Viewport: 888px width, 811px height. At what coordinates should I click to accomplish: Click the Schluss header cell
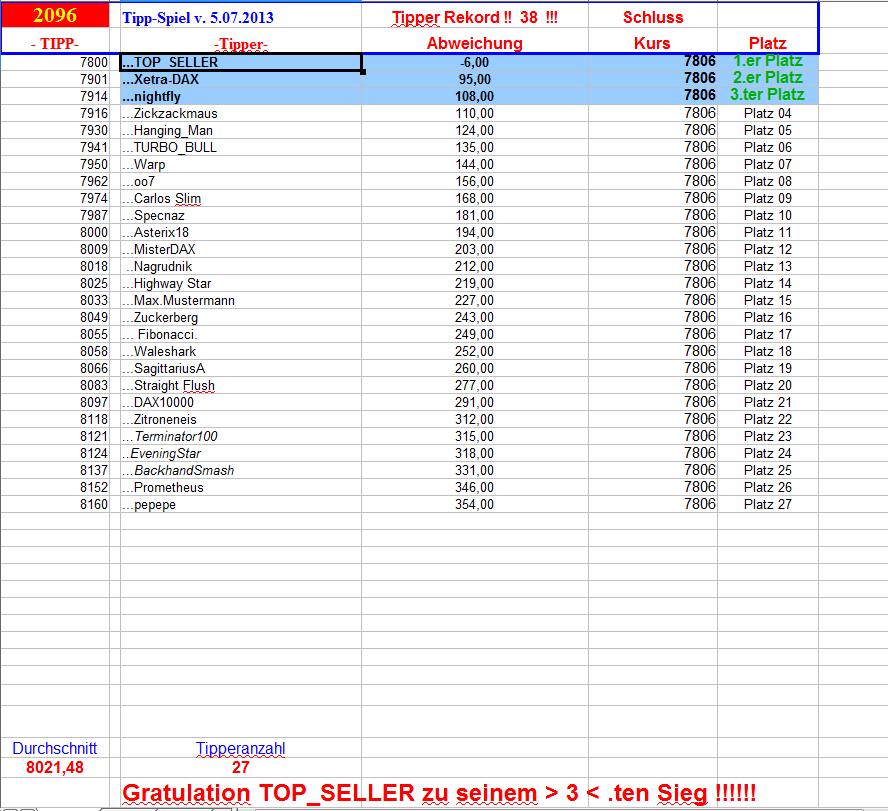653,18
